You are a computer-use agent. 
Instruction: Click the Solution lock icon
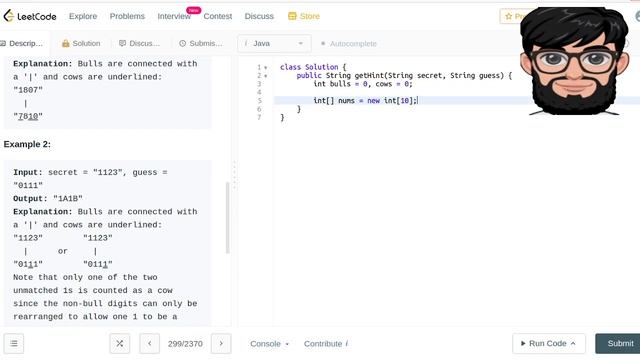[x=65, y=43]
